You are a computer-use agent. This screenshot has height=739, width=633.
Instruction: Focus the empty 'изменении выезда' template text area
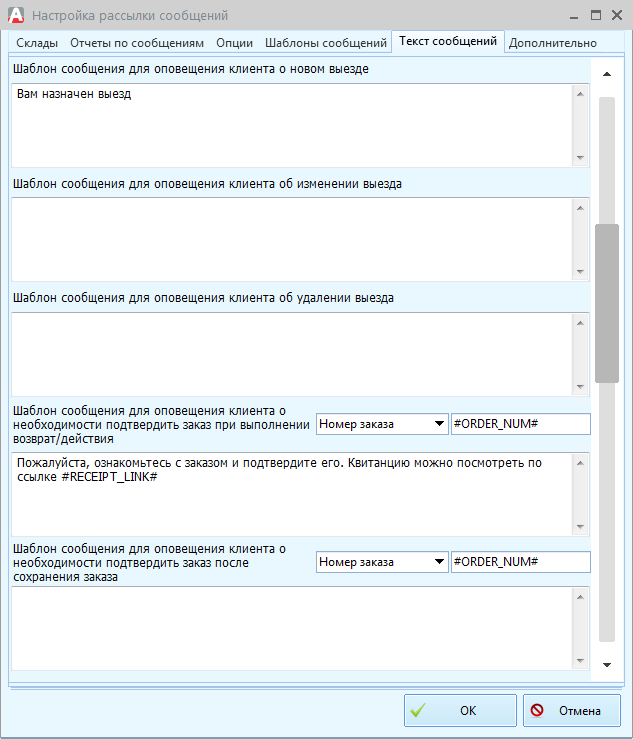pos(290,239)
